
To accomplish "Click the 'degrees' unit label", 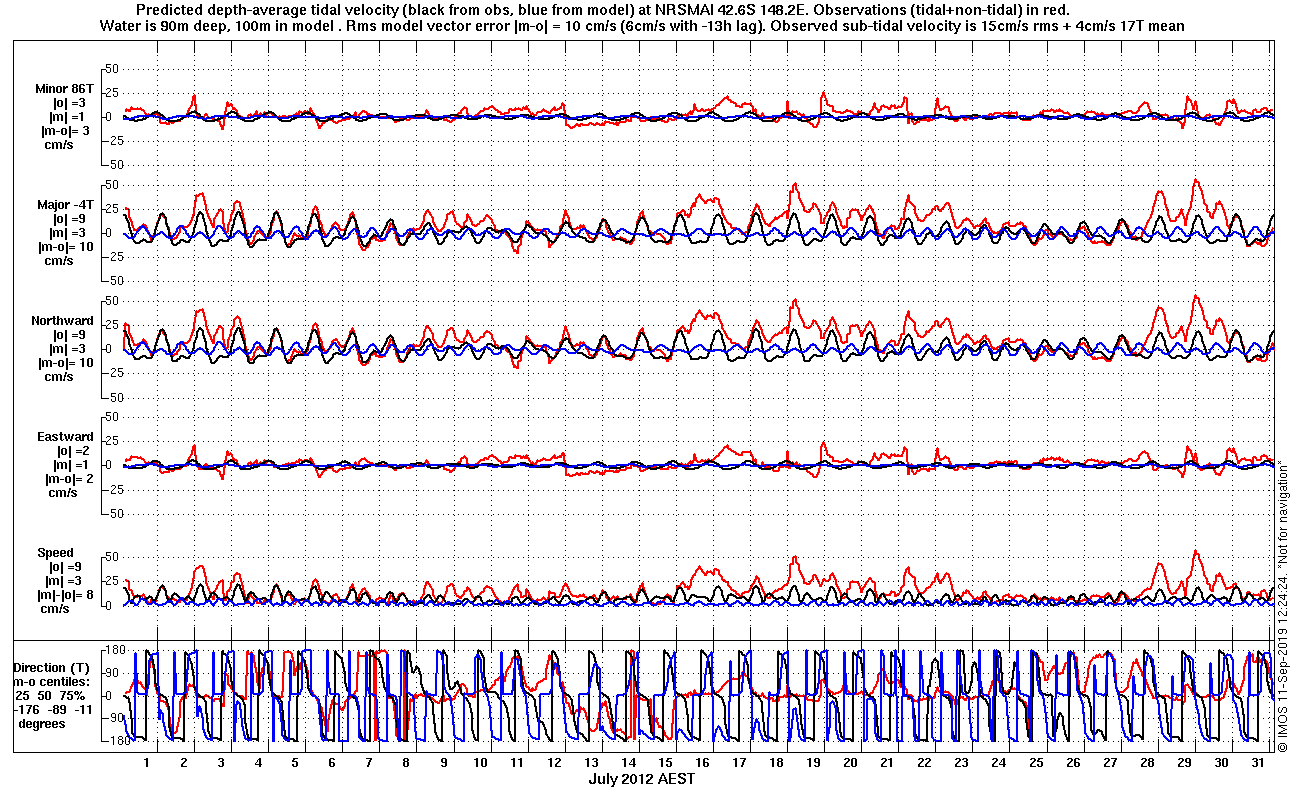I will [x=42, y=723].
